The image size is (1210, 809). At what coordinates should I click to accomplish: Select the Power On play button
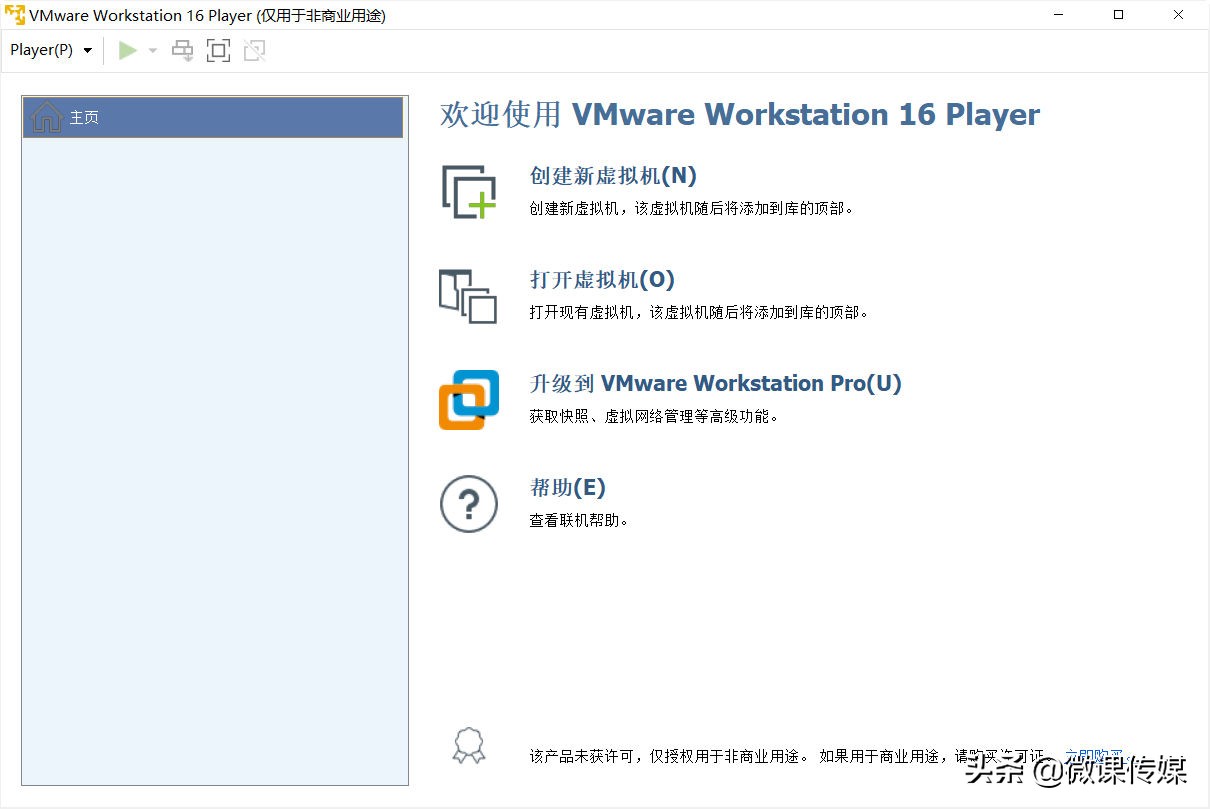pyautogui.click(x=127, y=49)
